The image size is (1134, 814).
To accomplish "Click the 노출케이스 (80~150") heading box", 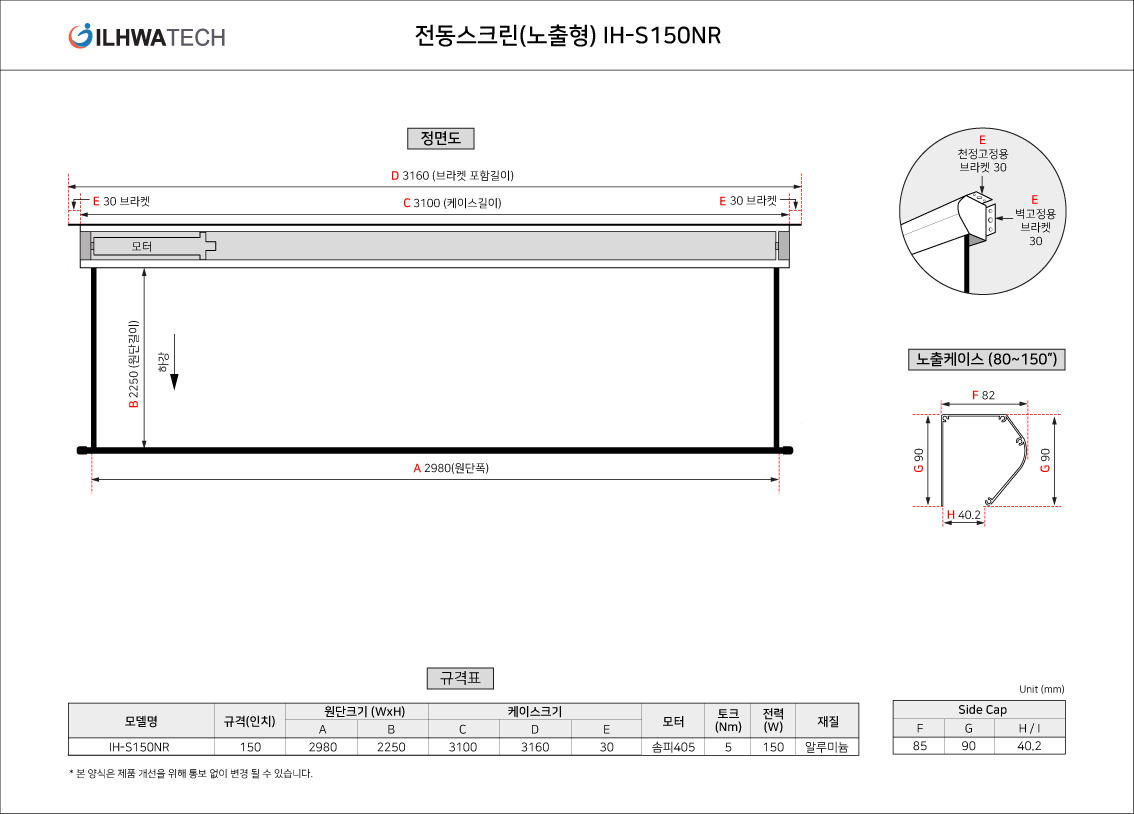I will 986,359.
